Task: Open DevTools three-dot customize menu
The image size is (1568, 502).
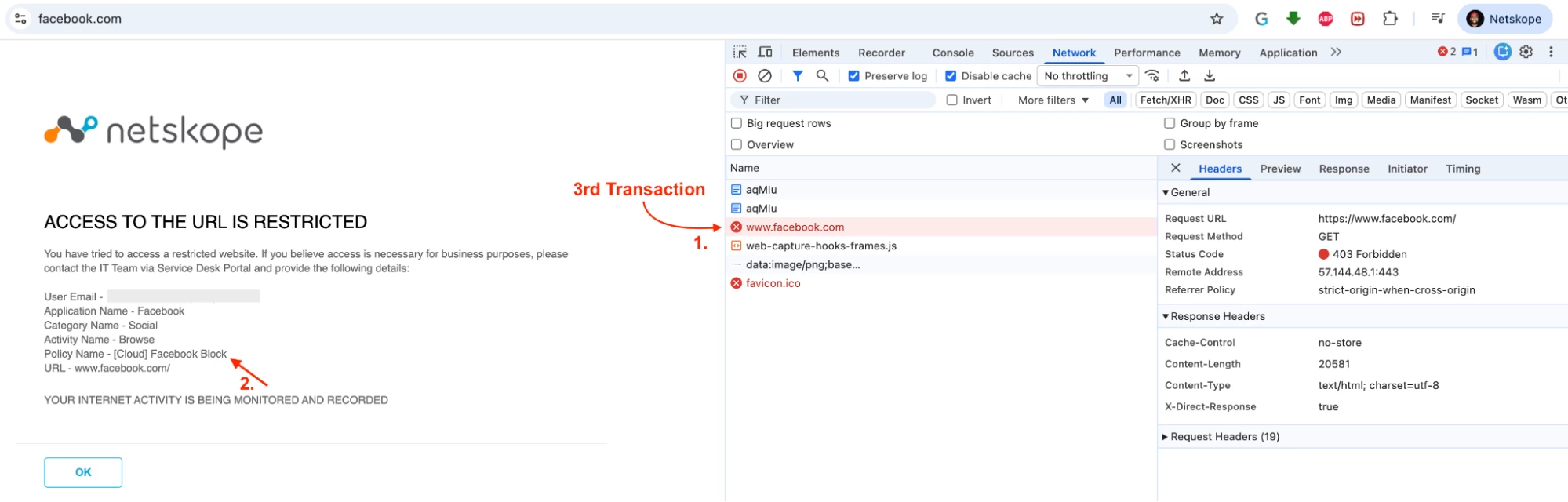Action: [x=1551, y=52]
